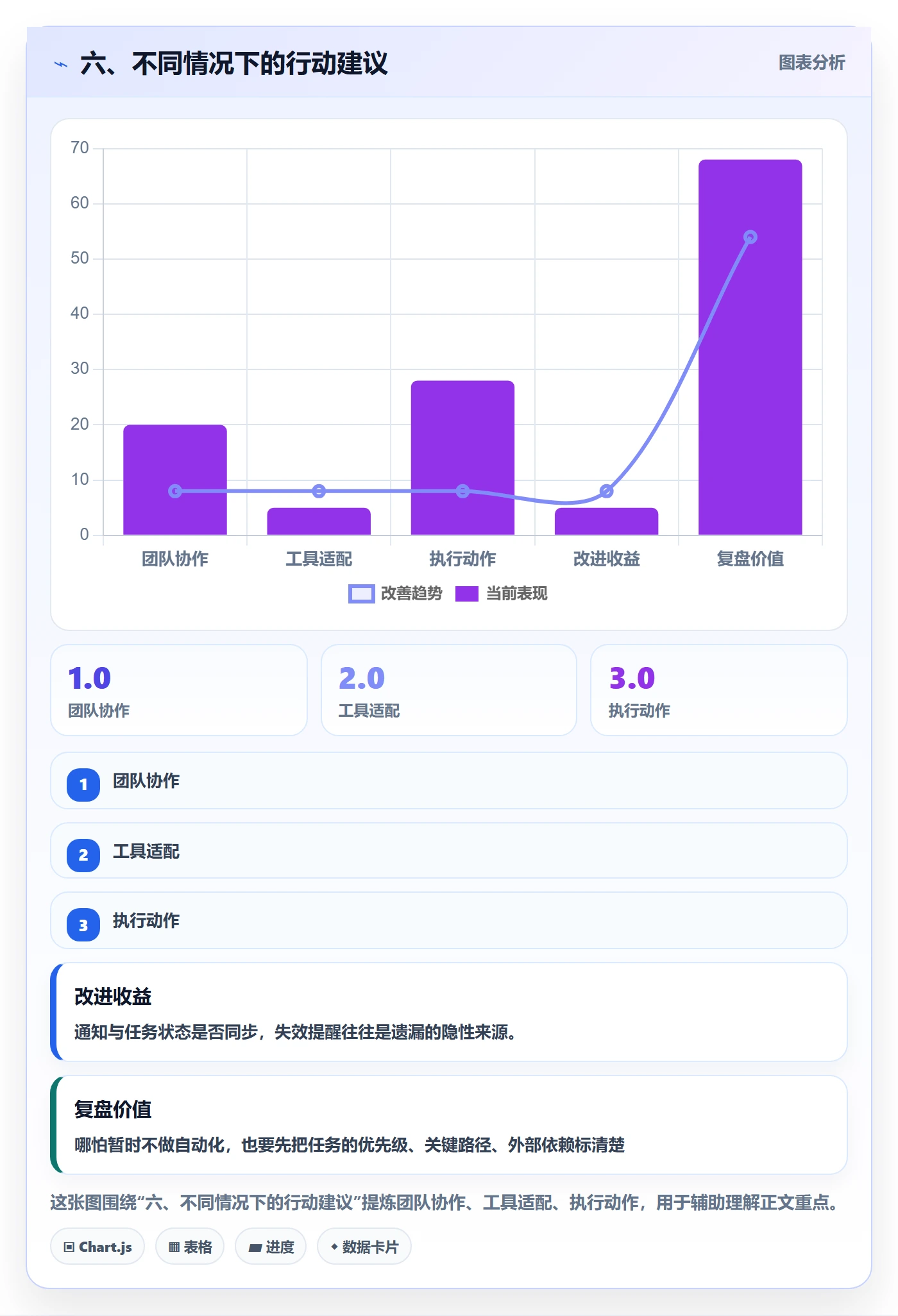Open the 3.0 执行动作 stat card

[719, 690]
